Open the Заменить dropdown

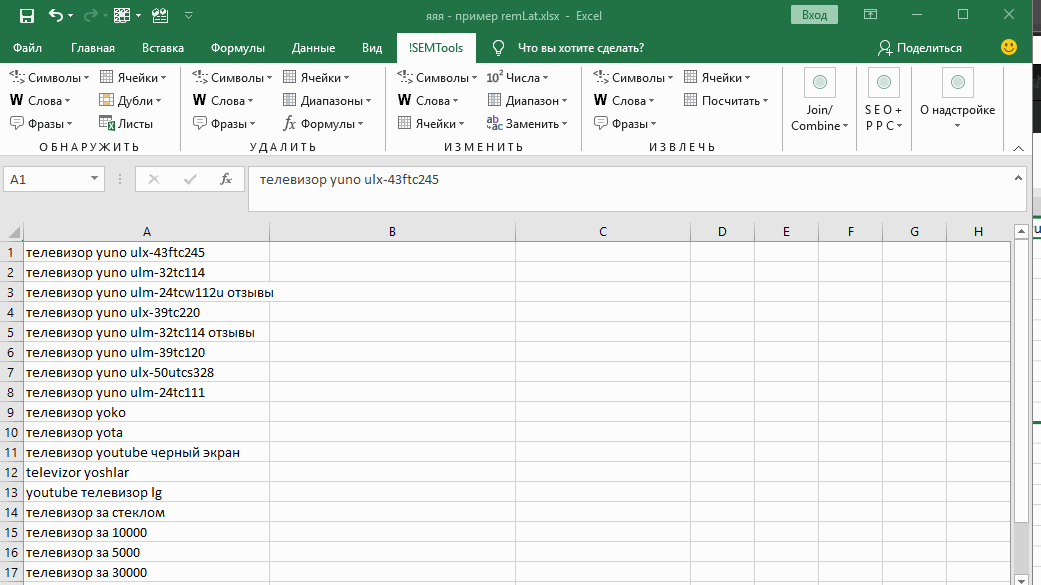coord(527,124)
